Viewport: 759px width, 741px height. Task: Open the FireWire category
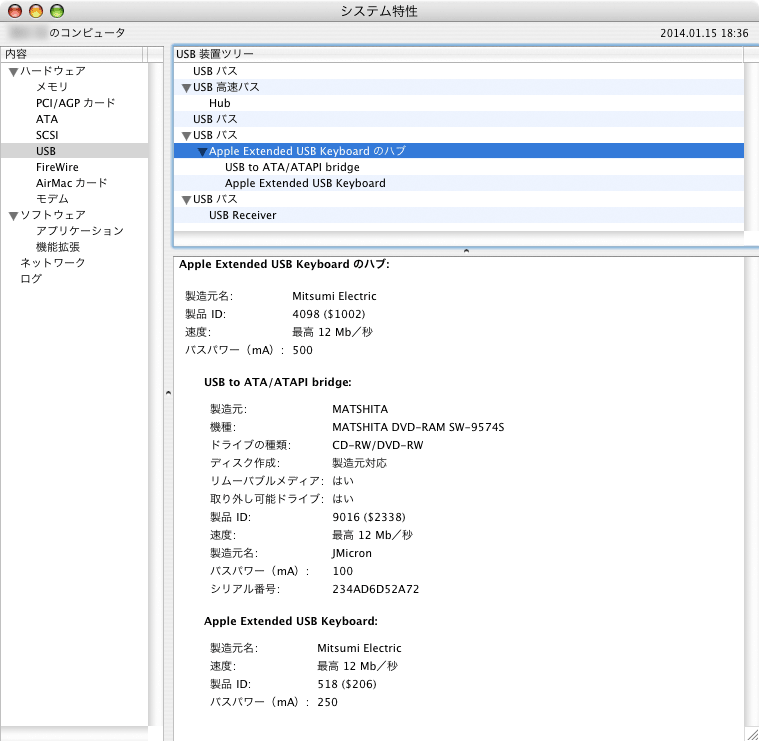click(57, 166)
